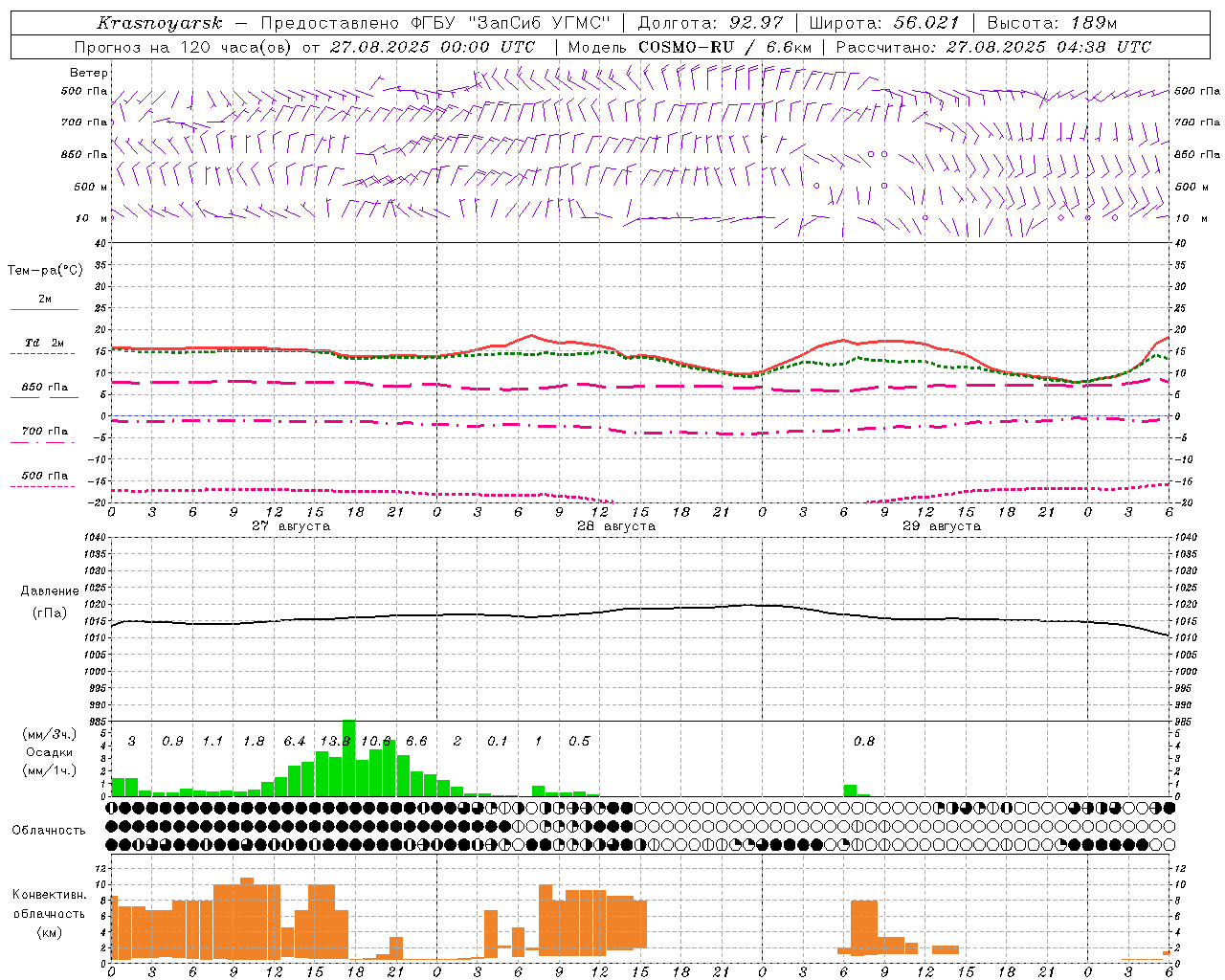This screenshot has height=980, width=1225.
Task: Select the "Долгота: 92.97" header field
Action: (x=710, y=23)
